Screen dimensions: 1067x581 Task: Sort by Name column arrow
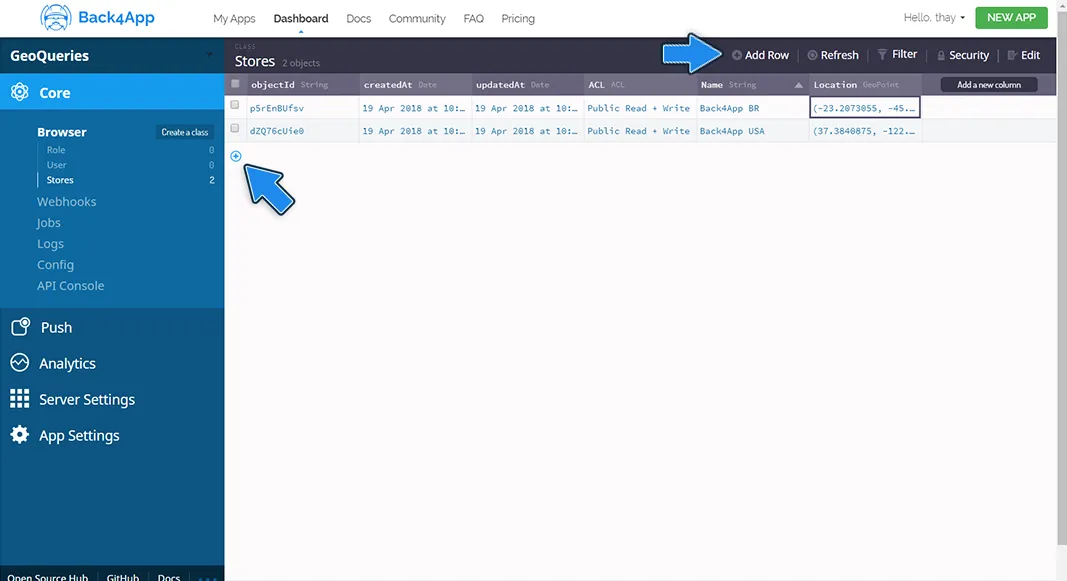point(798,85)
